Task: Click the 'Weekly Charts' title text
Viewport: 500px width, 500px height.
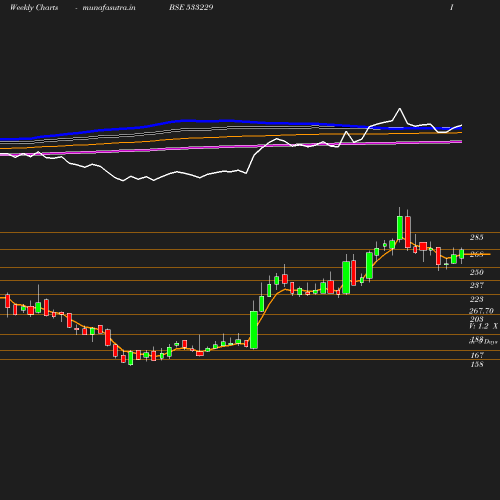Action: tap(34, 7)
